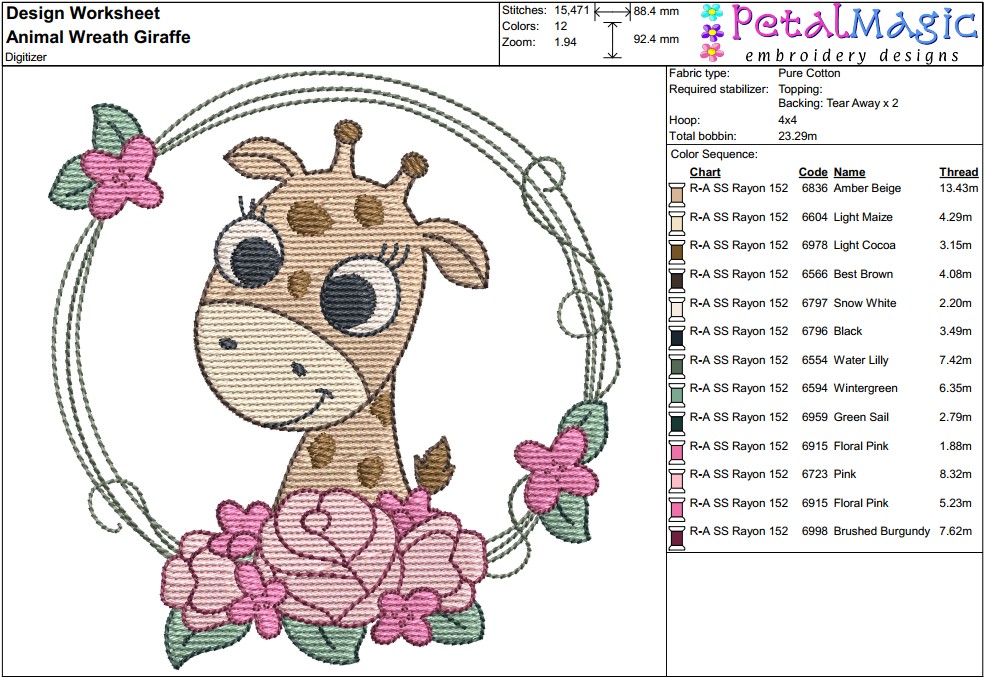Click the Green Sail thread spool icon
The height and width of the screenshot is (677, 985).
[x=677, y=422]
